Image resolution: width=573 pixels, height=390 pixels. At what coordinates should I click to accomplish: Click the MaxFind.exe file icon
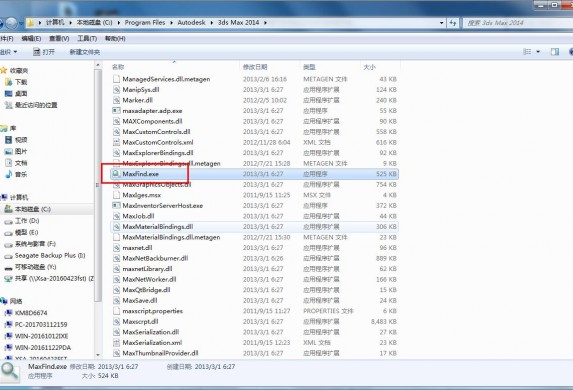point(116,174)
